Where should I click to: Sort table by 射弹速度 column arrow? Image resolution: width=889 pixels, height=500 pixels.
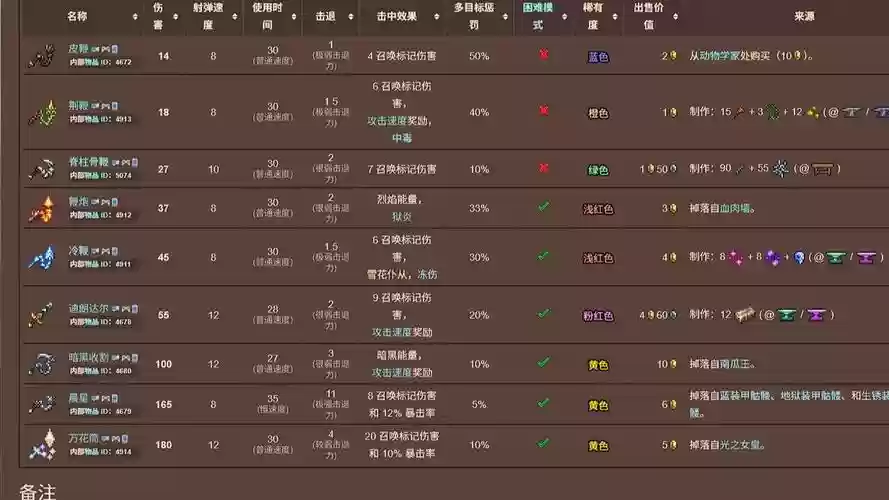pos(234,17)
